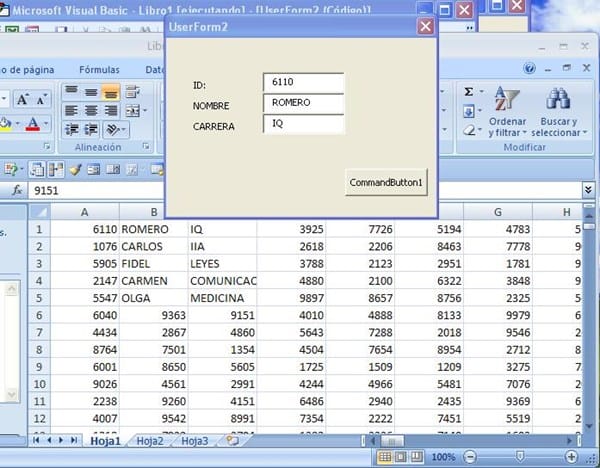
Task: Switch to Page Layout view
Action: 401,457
